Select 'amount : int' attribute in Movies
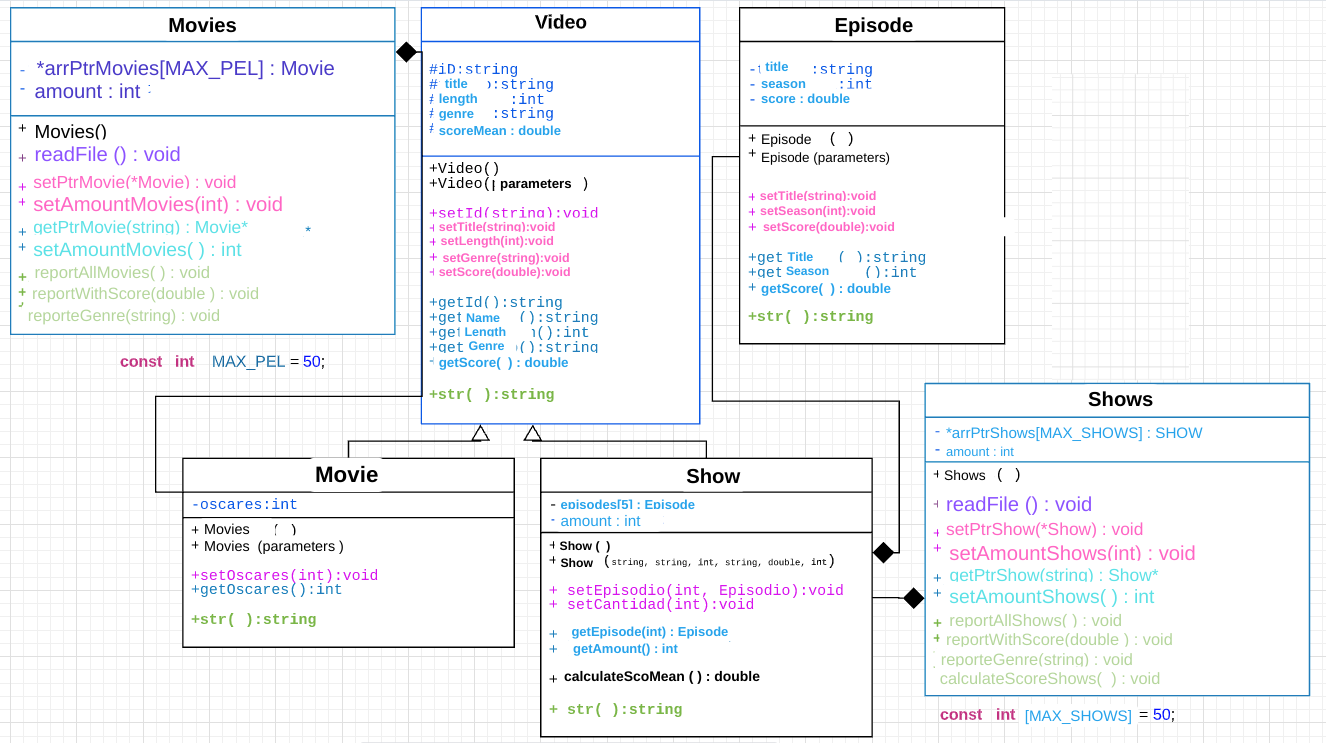Image resolution: width=1326 pixels, height=743 pixels. pyautogui.click(x=87, y=91)
